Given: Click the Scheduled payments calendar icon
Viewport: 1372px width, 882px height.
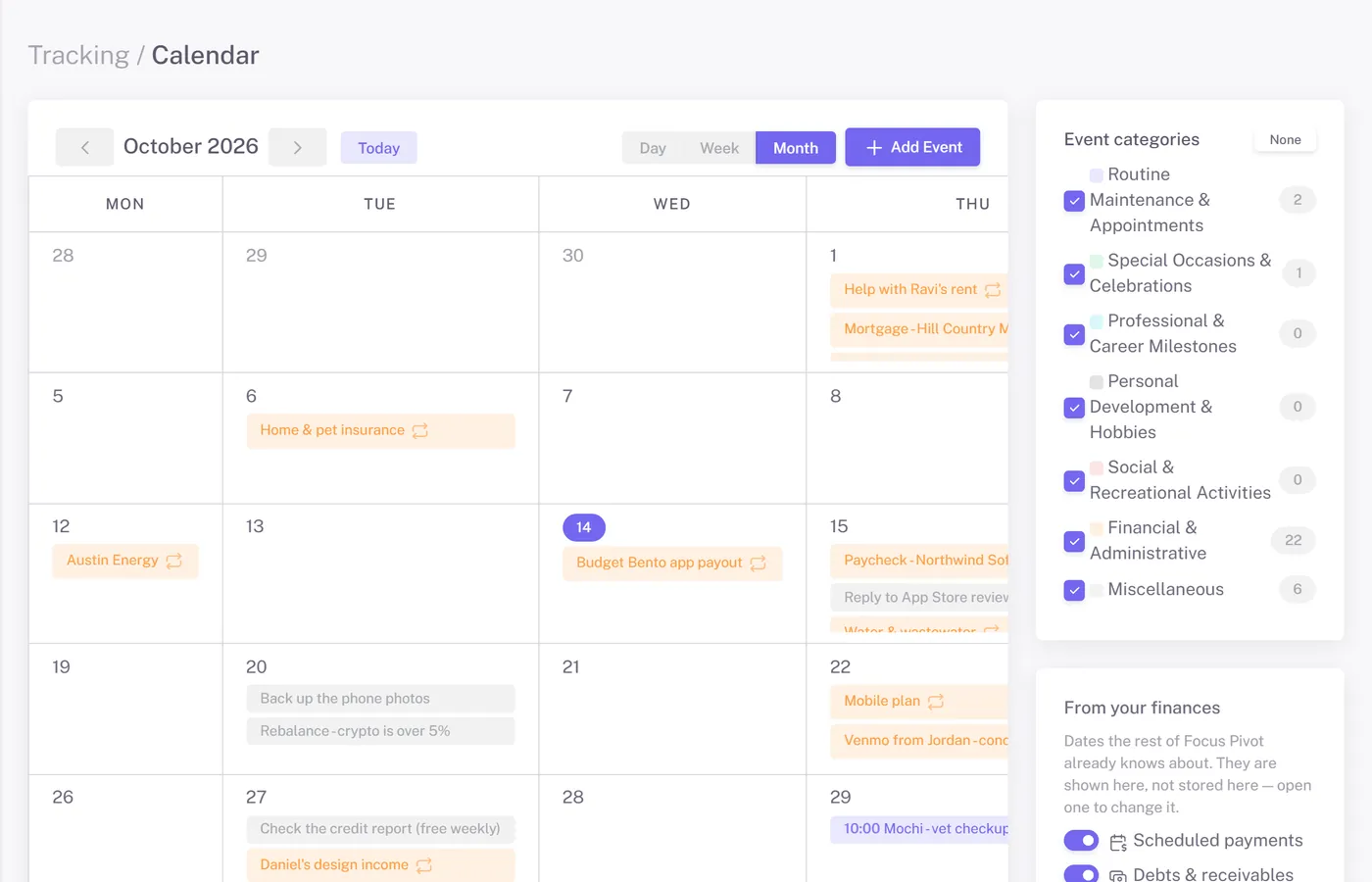Looking at the screenshot, I should click(x=1118, y=843).
